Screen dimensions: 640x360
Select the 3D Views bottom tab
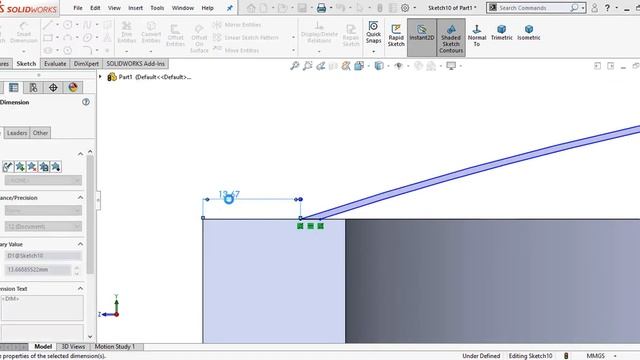click(x=73, y=347)
